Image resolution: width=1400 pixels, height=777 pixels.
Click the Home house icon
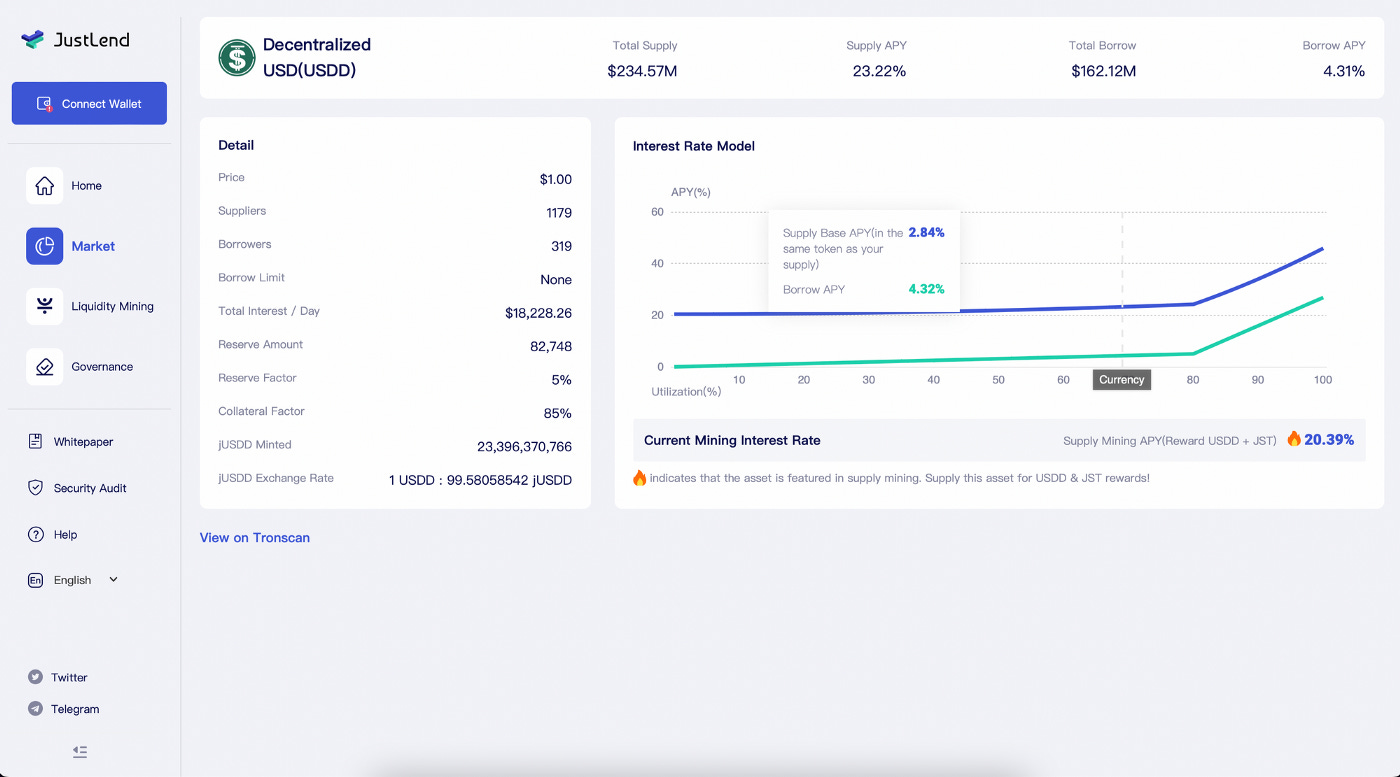tap(44, 186)
